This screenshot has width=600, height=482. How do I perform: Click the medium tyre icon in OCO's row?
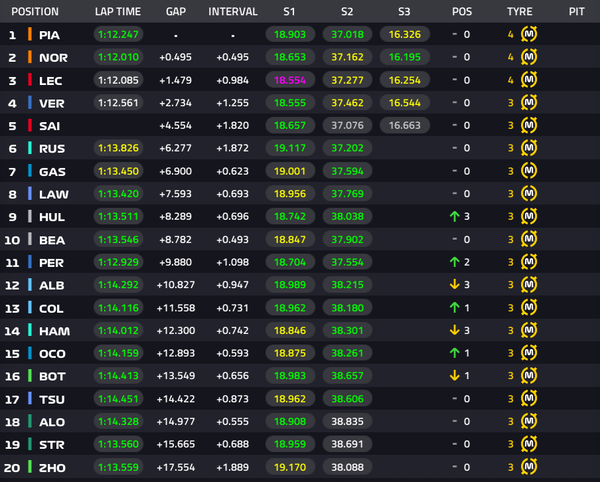tap(529, 353)
